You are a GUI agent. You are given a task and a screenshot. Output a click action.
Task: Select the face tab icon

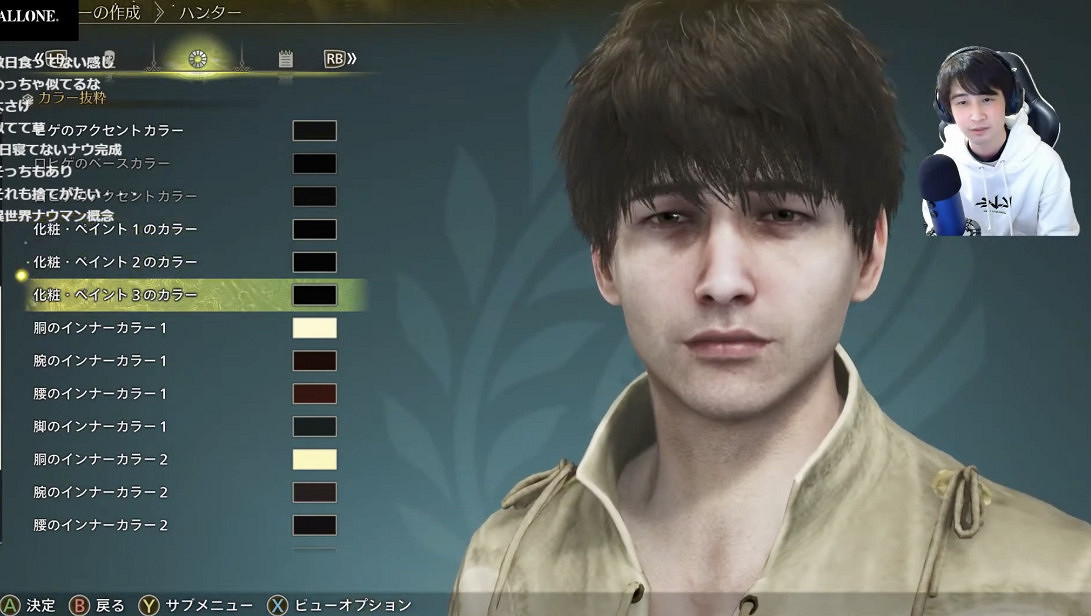click(112, 58)
